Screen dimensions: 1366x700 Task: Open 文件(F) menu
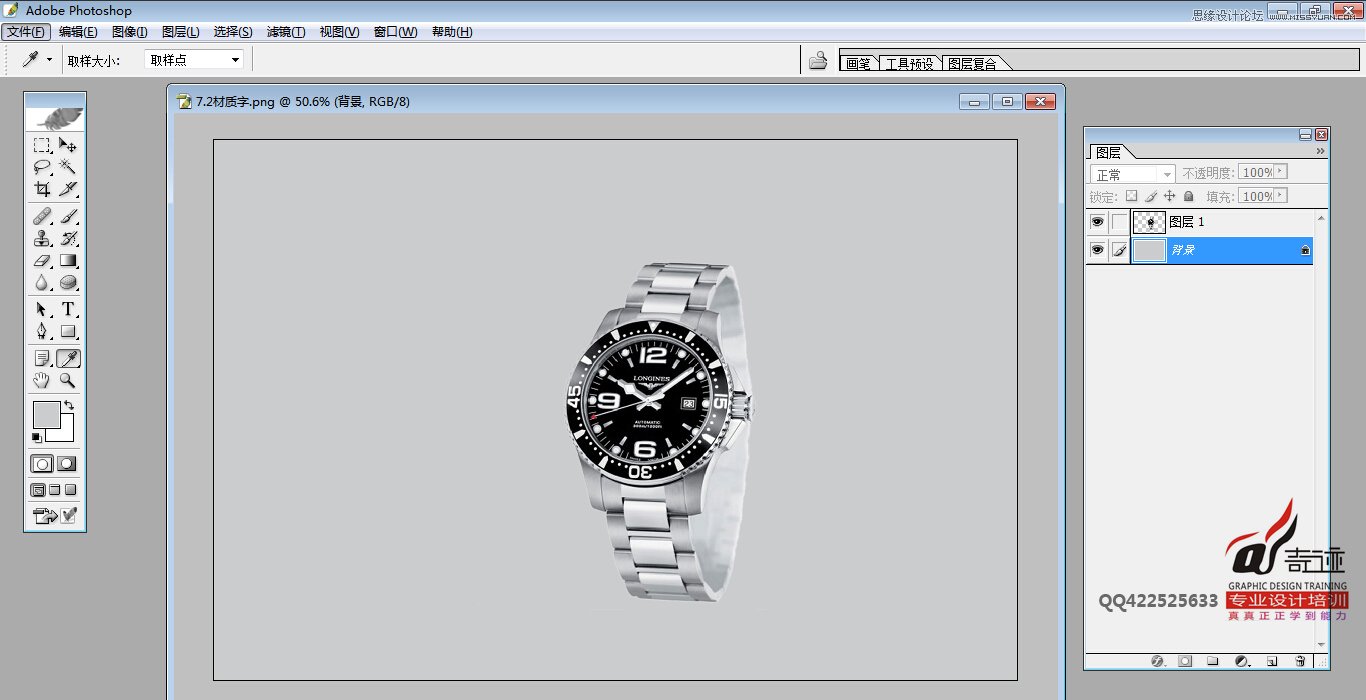coord(26,32)
